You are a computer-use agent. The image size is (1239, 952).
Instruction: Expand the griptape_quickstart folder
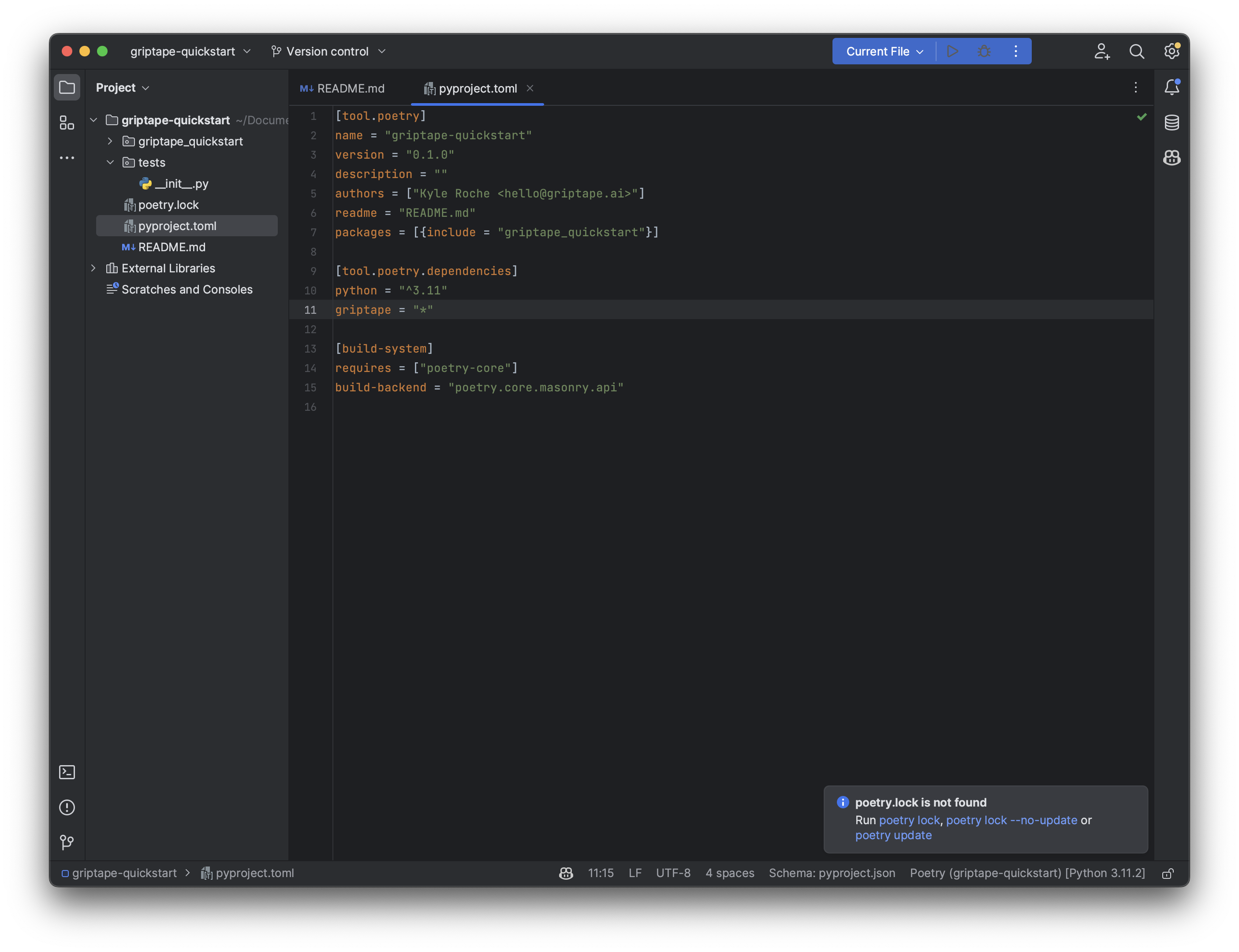click(110, 141)
